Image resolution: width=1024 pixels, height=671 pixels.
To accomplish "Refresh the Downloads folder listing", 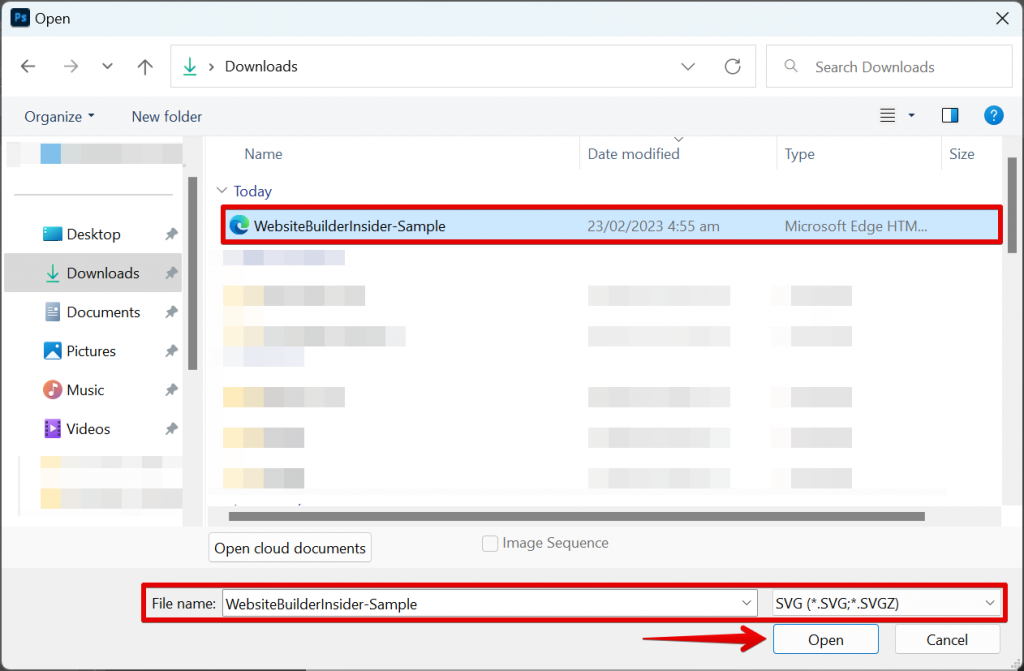I will click(x=732, y=66).
